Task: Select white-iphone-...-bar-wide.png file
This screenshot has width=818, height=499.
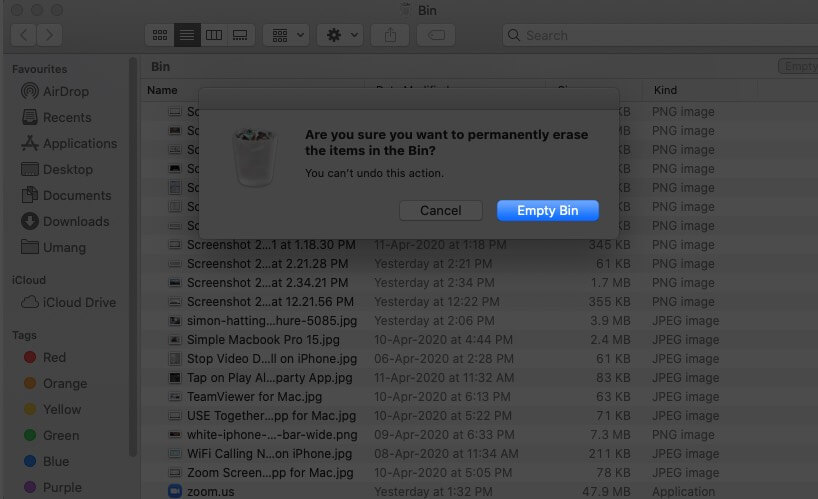Action: pos(272,435)
